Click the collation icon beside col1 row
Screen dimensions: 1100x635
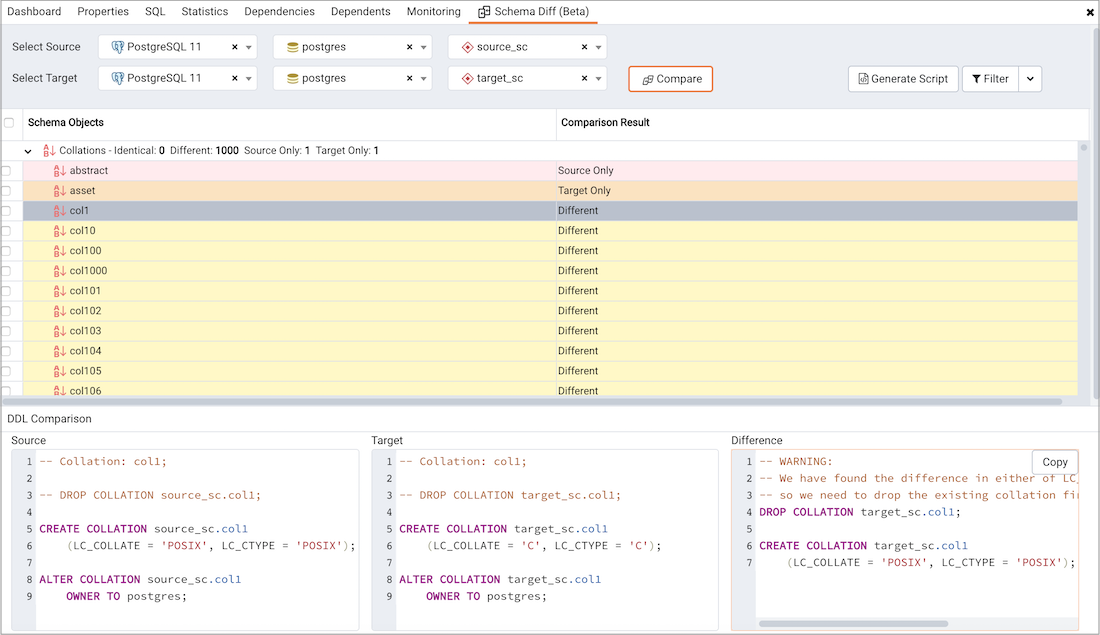[x=60, y=210]
